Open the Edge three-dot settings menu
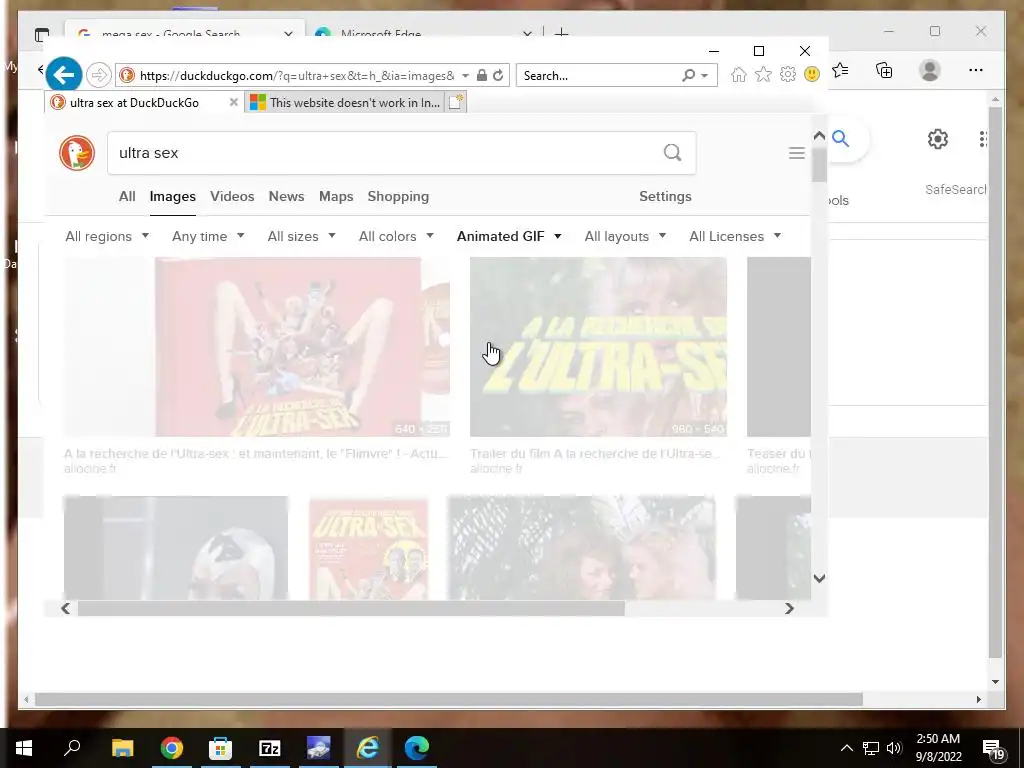 (x=976, y=70)
